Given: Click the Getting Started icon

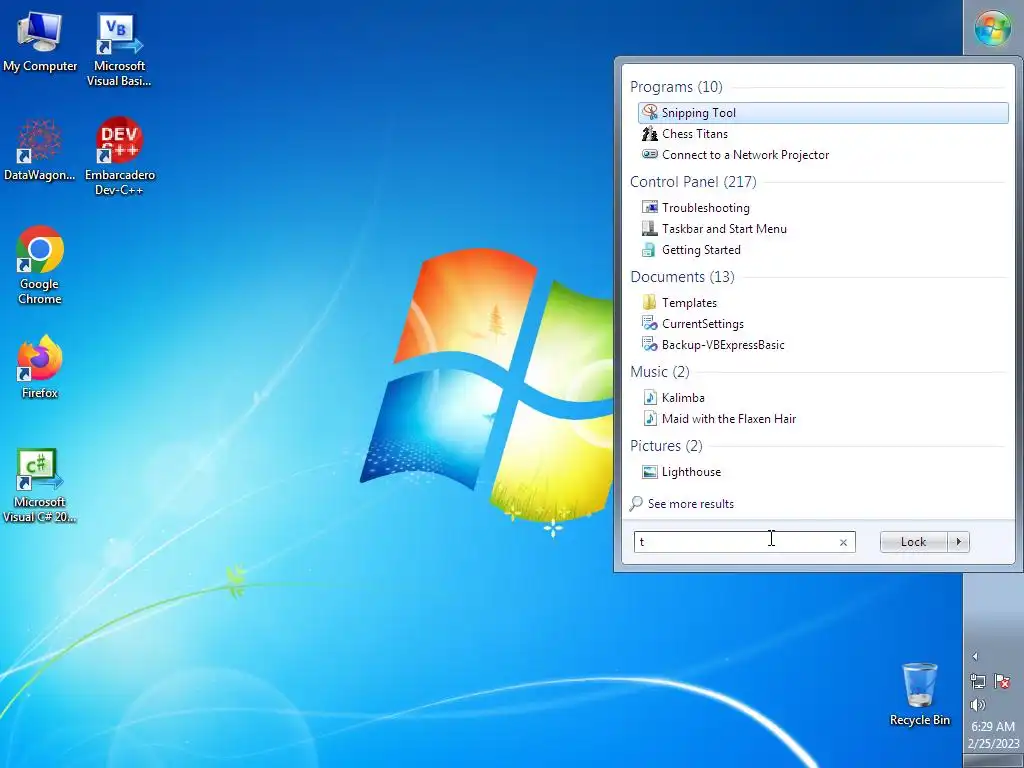Looking at the screenshot, I should (x=648, y=249).
